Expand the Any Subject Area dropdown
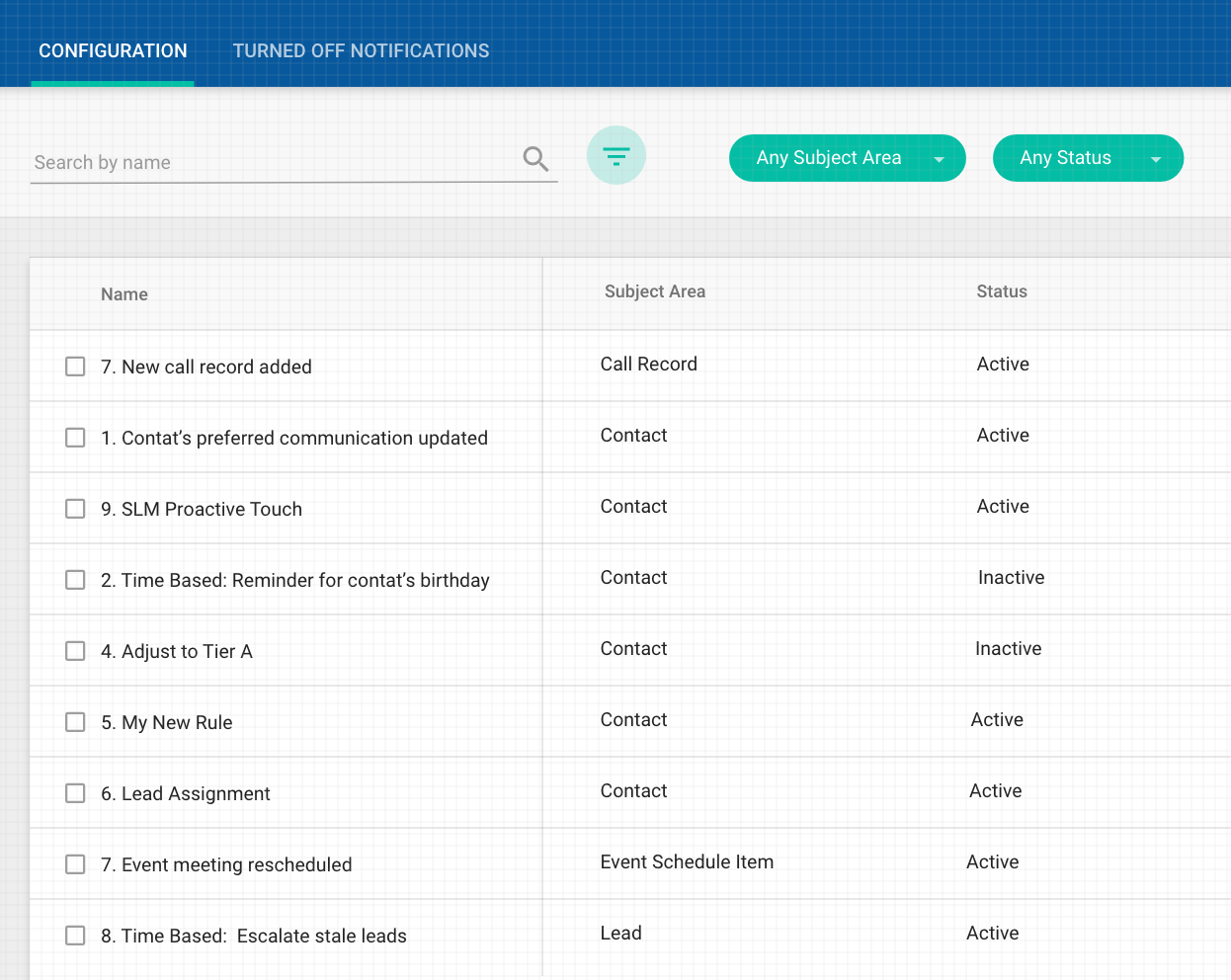 click(847, 158)
